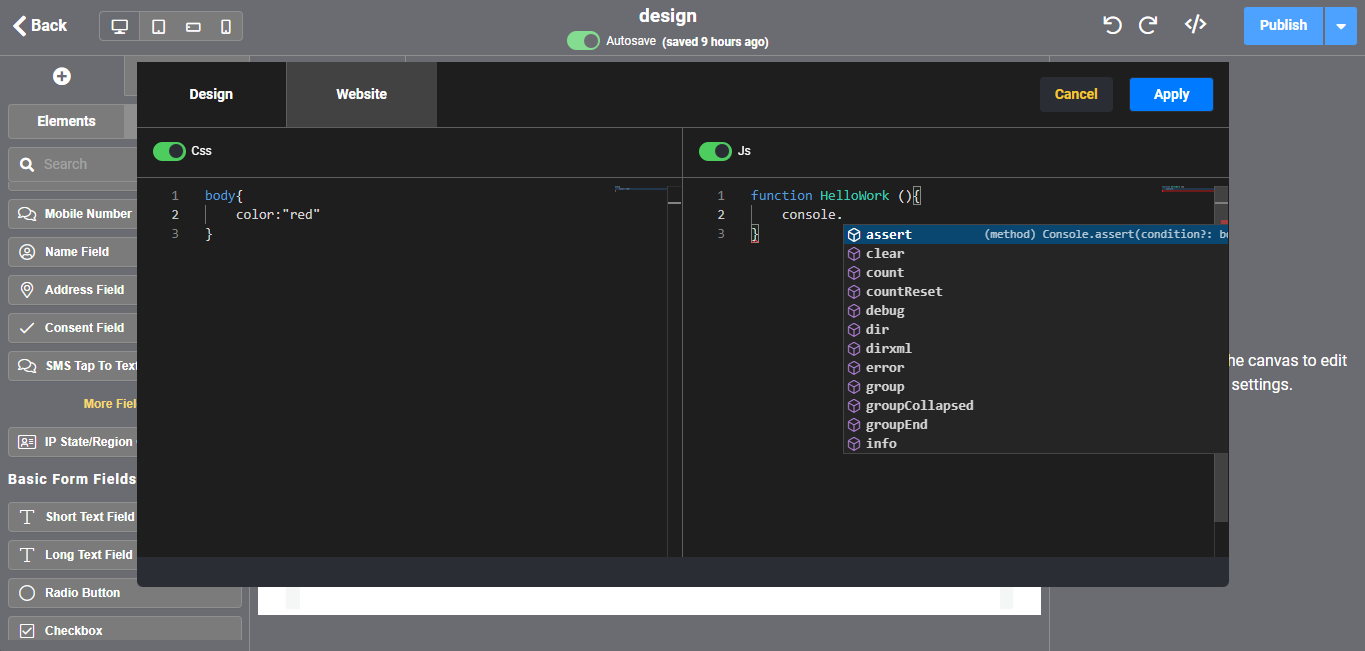Toggle the Autosave switch

pyautogui.click(x=583, y=41)
